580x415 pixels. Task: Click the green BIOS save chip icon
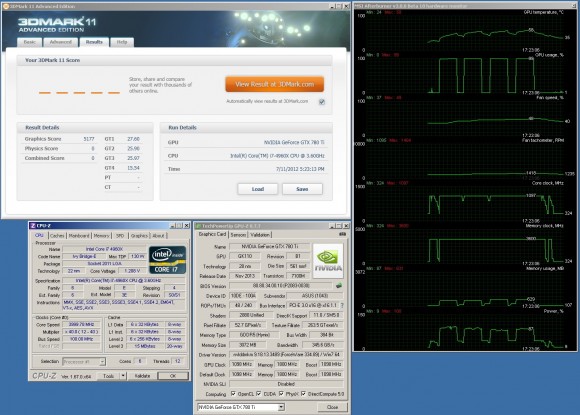point(338,286)
